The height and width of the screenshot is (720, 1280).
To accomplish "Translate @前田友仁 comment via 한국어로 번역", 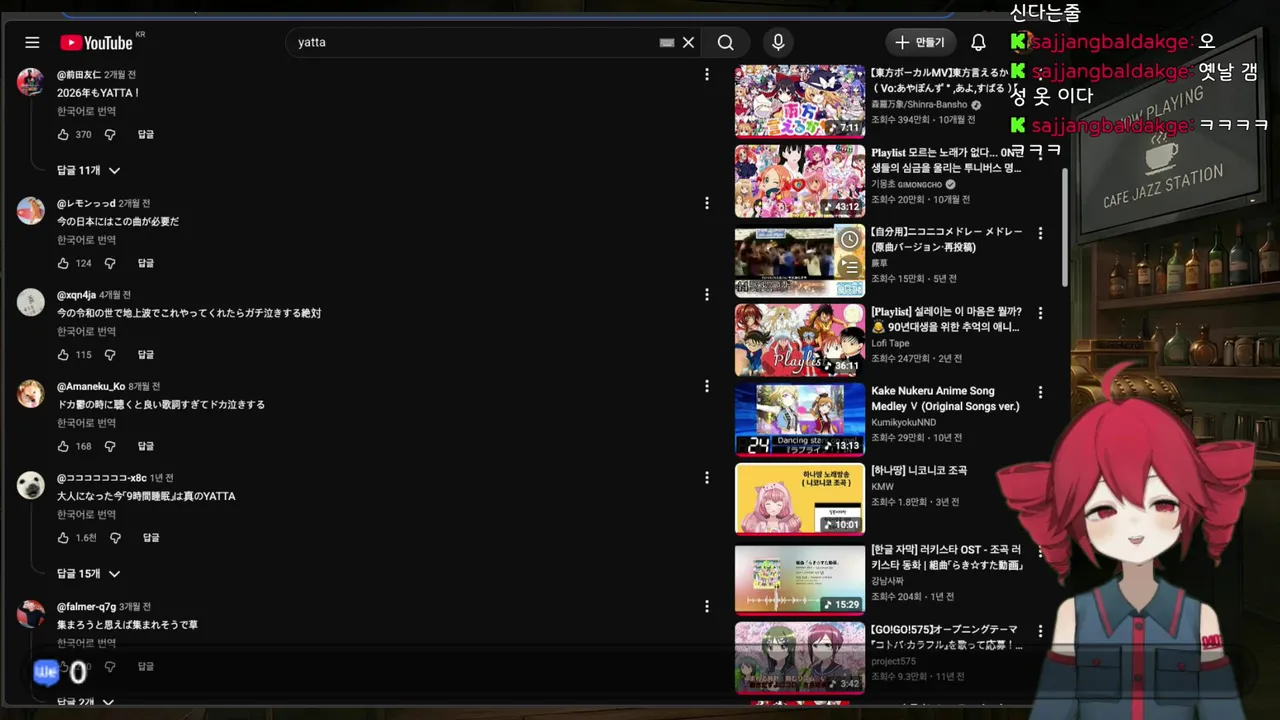I will 86,111.
